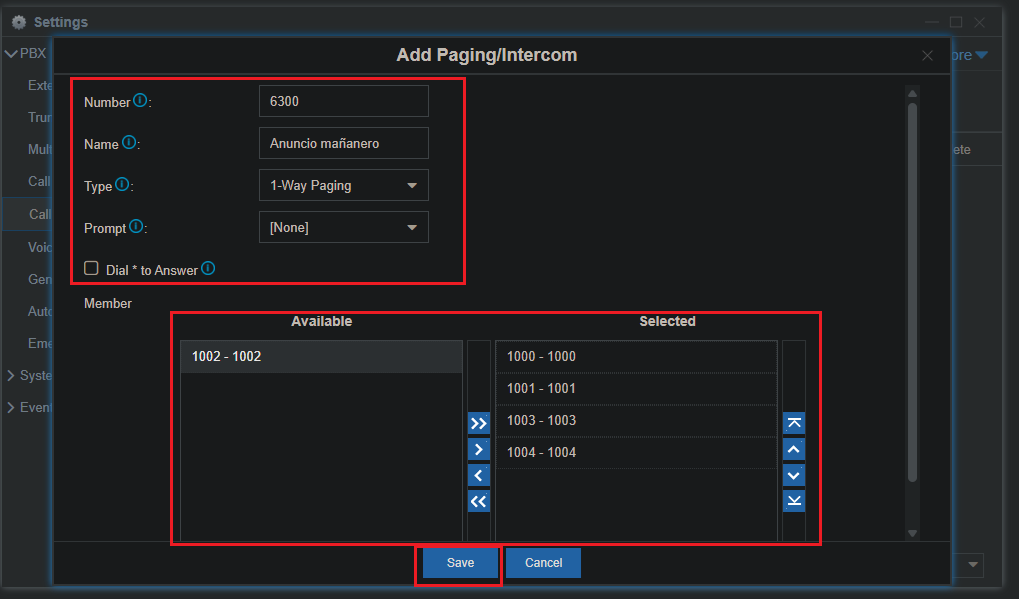Click the add-all double right arrow icon
Image resolution: width=1019 pixels, height=599 pixels.
[x=479, y=424]
